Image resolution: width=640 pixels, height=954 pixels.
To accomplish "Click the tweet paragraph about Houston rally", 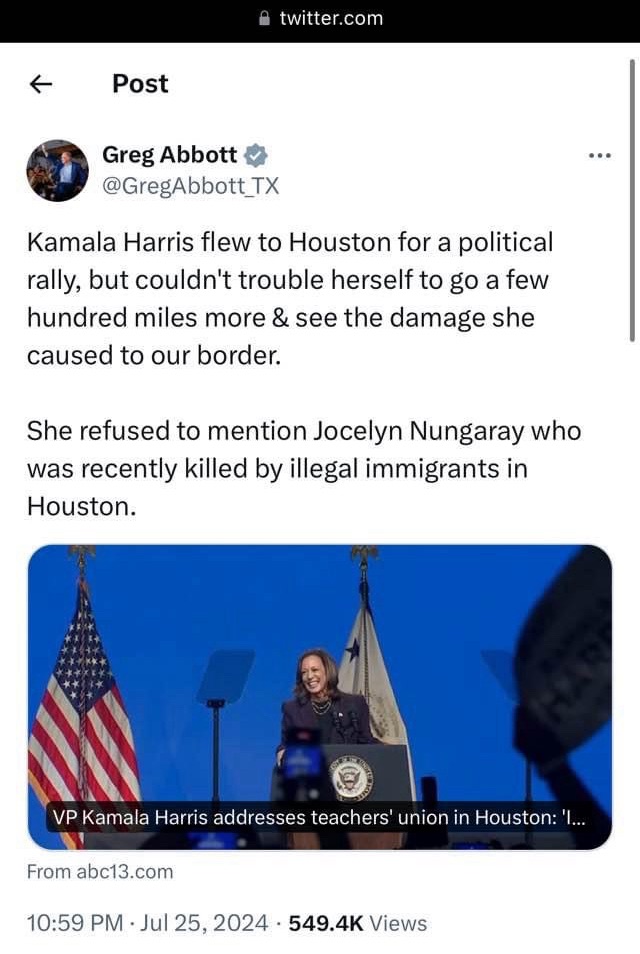I will point(290,299).
